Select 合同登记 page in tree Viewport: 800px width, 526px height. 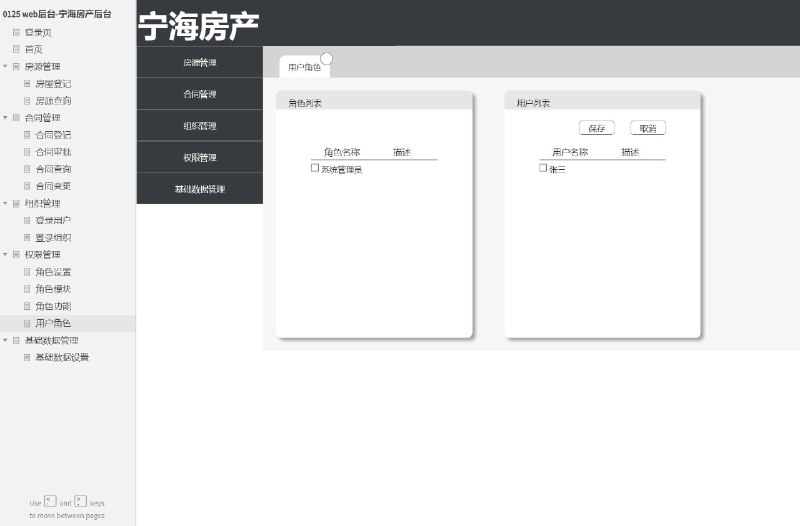click(53, 135)
